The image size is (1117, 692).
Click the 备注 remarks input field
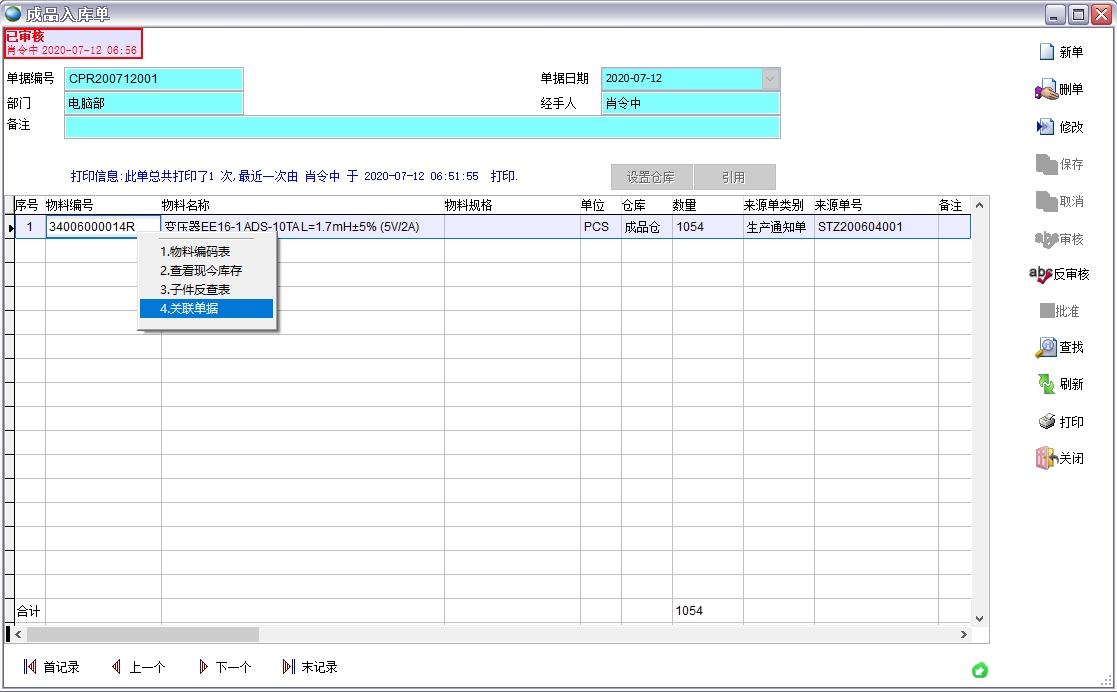(421, 127)
